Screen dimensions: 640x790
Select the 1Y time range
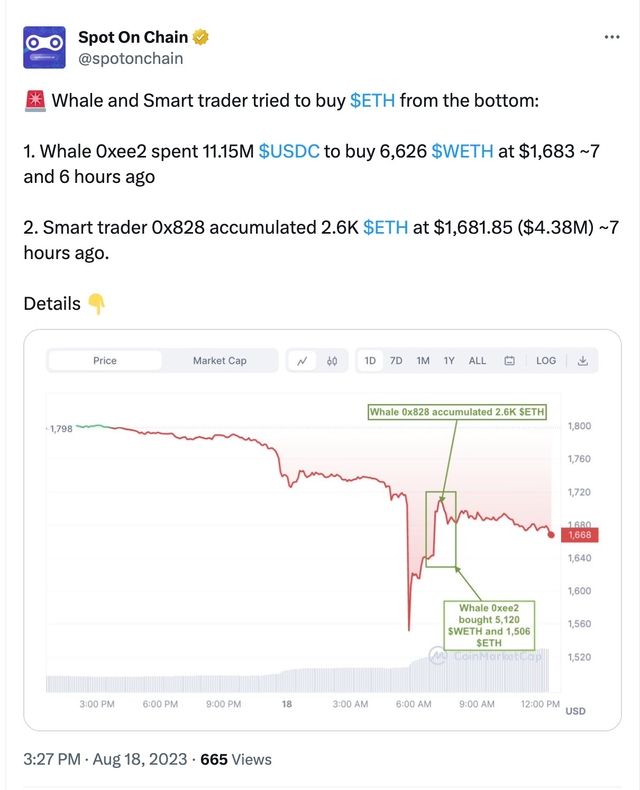(449, 361)
